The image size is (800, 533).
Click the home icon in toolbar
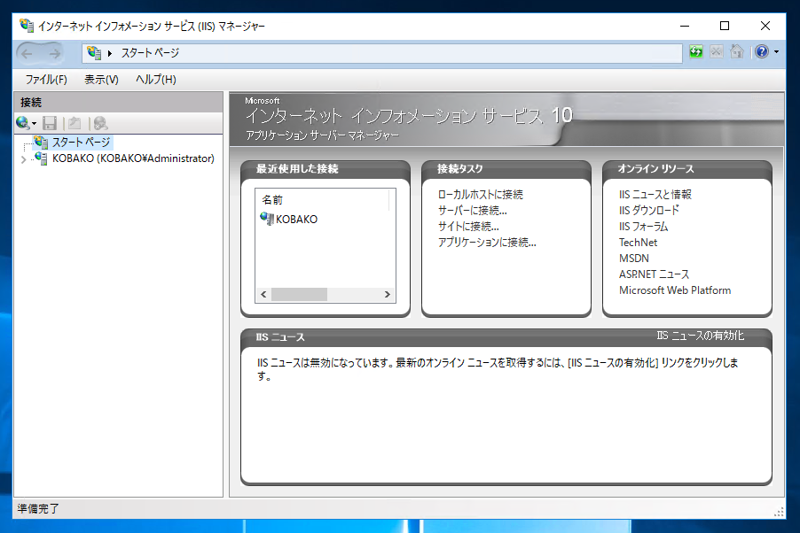[x=736, y=52]
